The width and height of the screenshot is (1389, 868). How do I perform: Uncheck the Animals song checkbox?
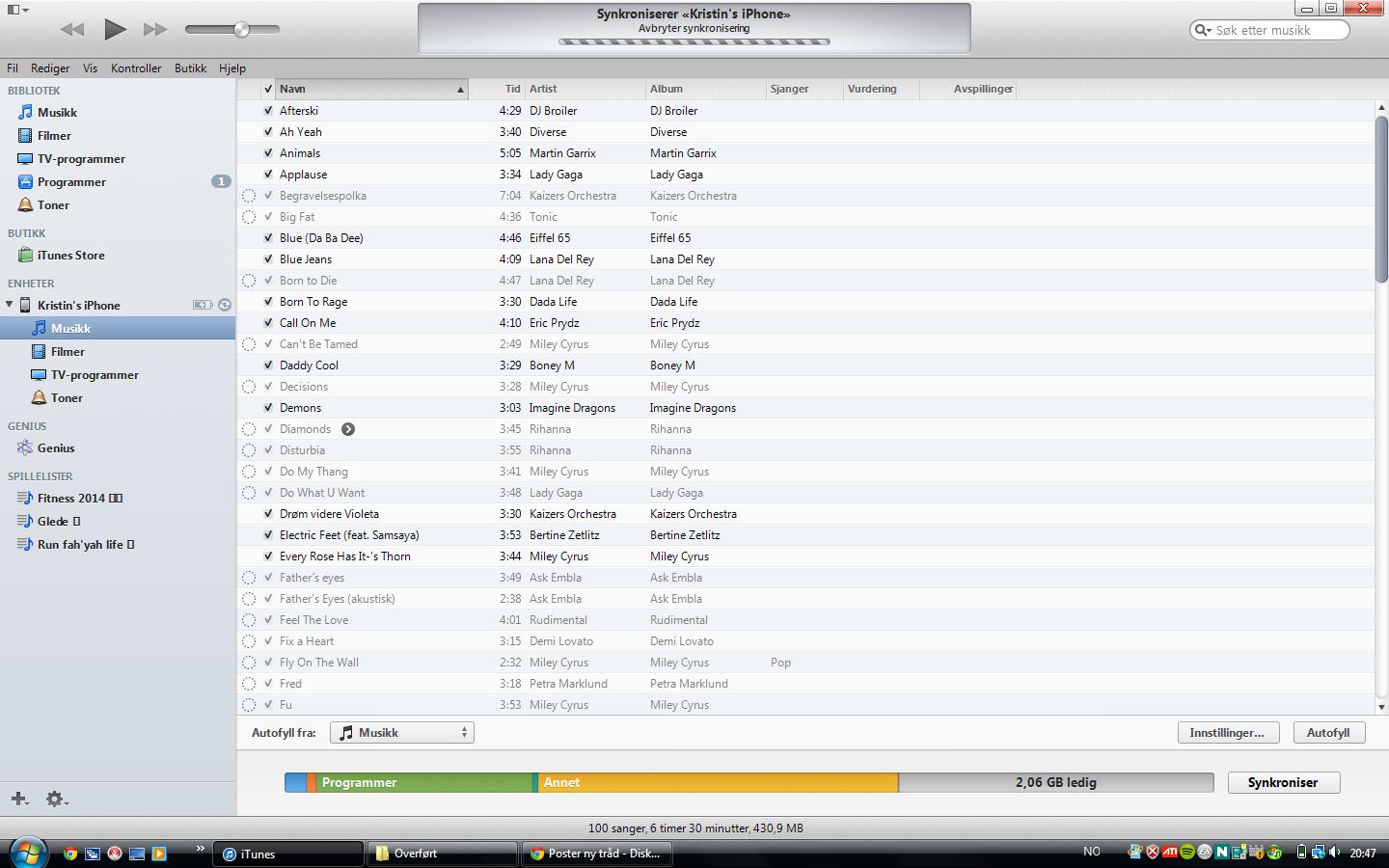(x=268, y=153)
